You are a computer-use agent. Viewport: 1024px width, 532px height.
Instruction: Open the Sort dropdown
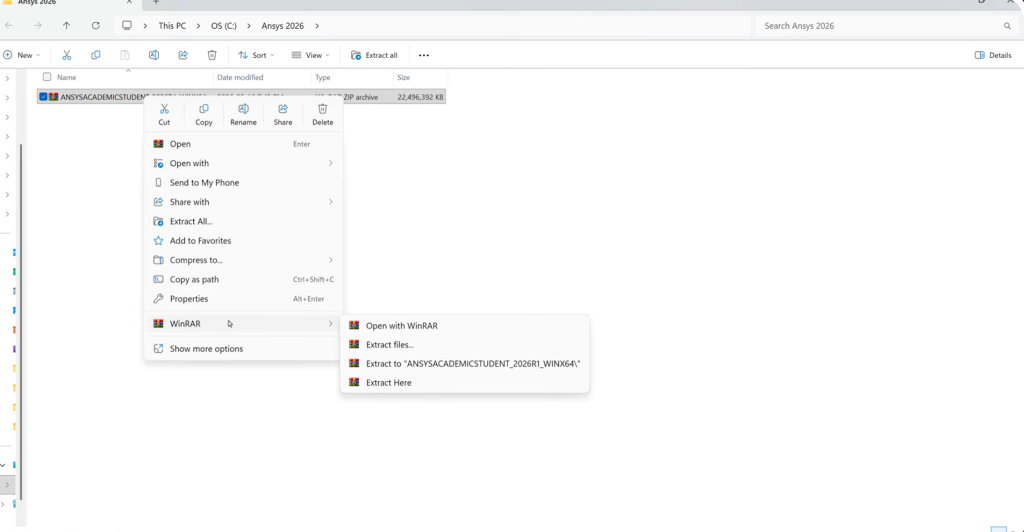[256, 55]
